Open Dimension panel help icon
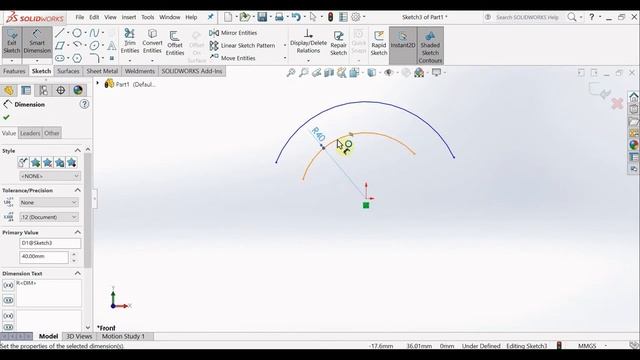Viewport: 640px width, 360px height. (84, 104)
